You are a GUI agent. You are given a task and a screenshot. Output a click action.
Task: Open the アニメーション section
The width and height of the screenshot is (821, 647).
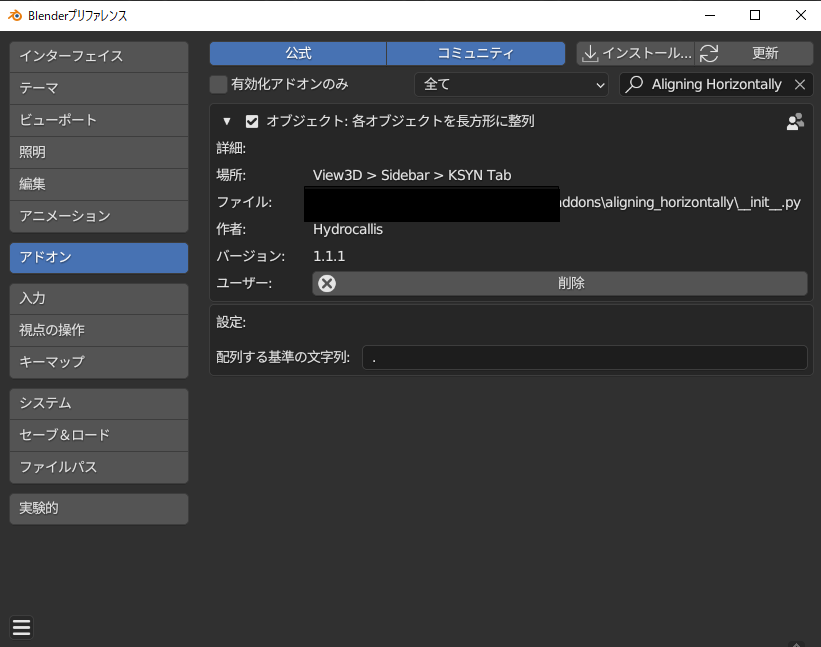[x=99, y=216]
